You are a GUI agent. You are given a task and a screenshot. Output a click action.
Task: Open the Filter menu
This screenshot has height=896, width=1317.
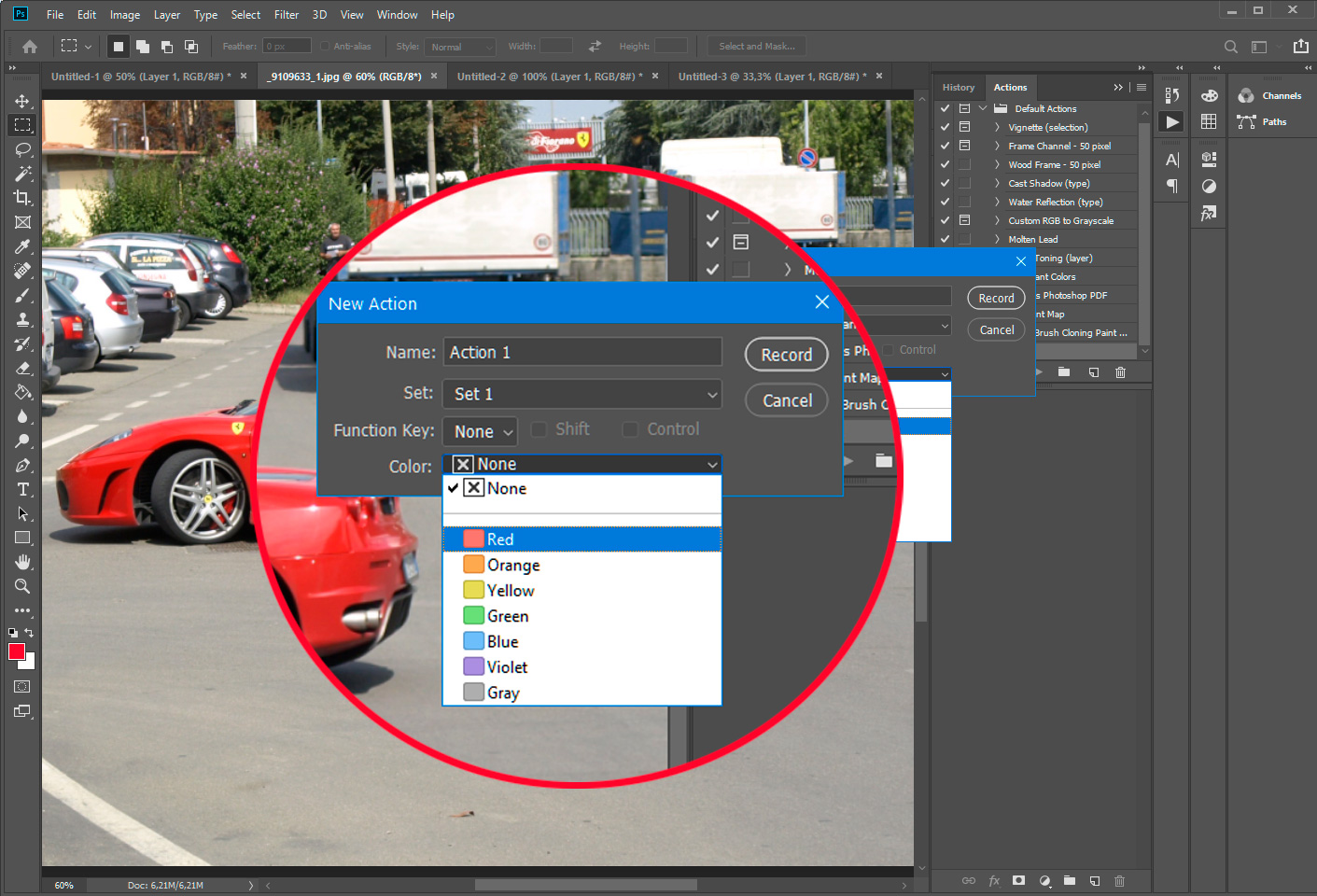(x=286, y=14)
